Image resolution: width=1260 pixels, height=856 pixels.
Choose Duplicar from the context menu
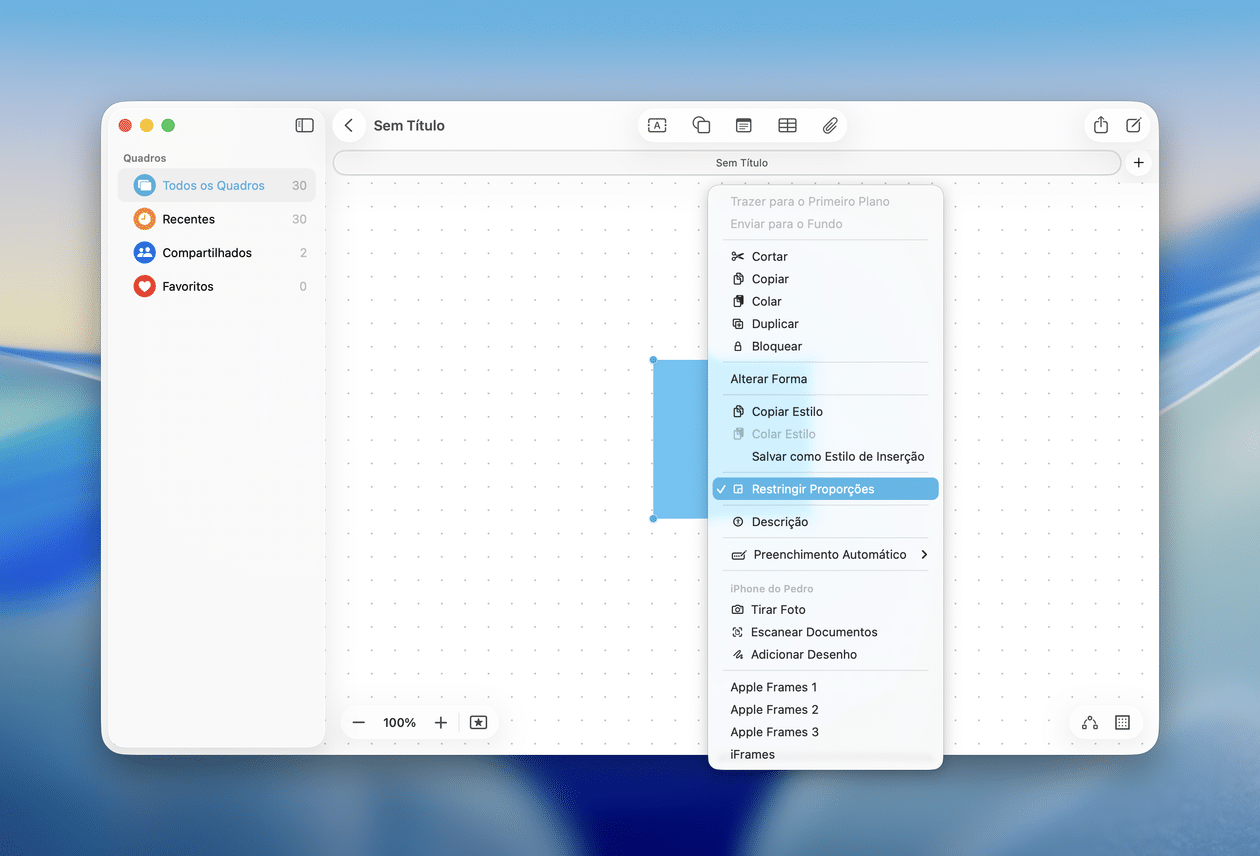pos(774,324)
